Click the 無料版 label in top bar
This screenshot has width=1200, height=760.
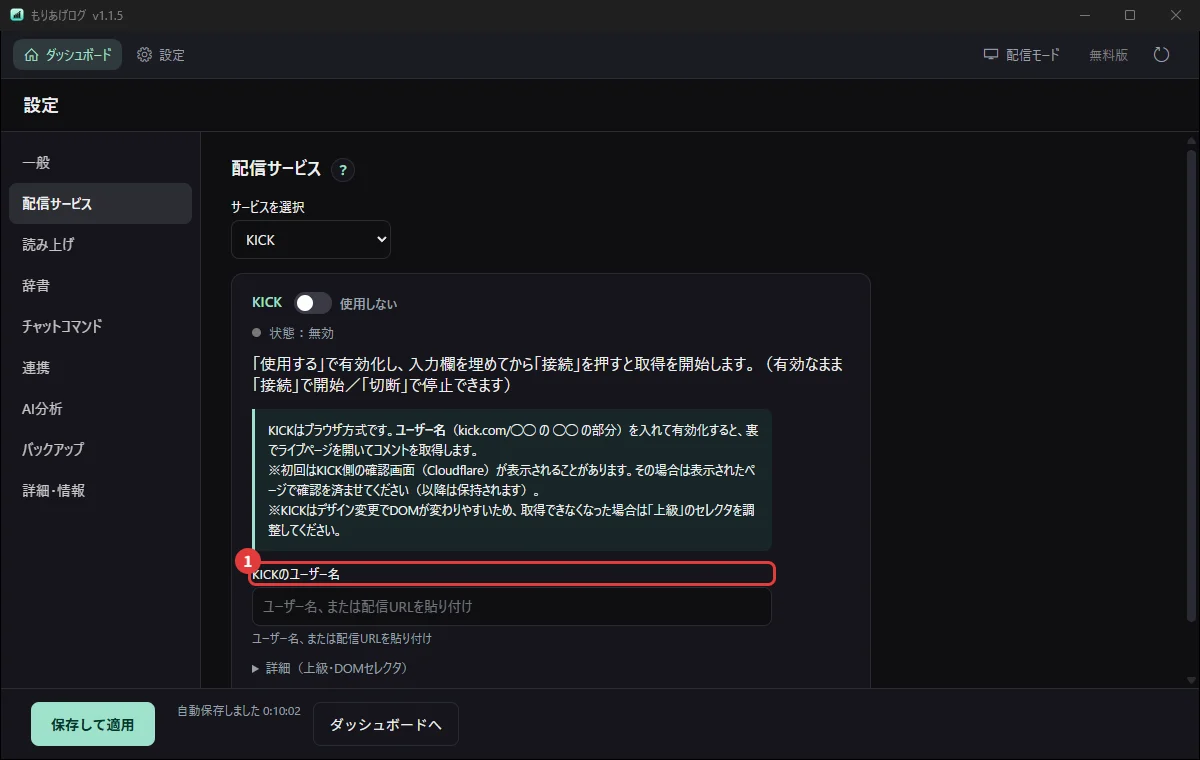click(1108, 55)
